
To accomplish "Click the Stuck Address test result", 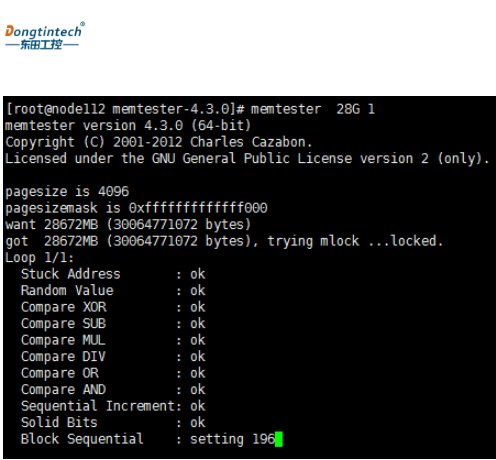I will pos(197,274).
